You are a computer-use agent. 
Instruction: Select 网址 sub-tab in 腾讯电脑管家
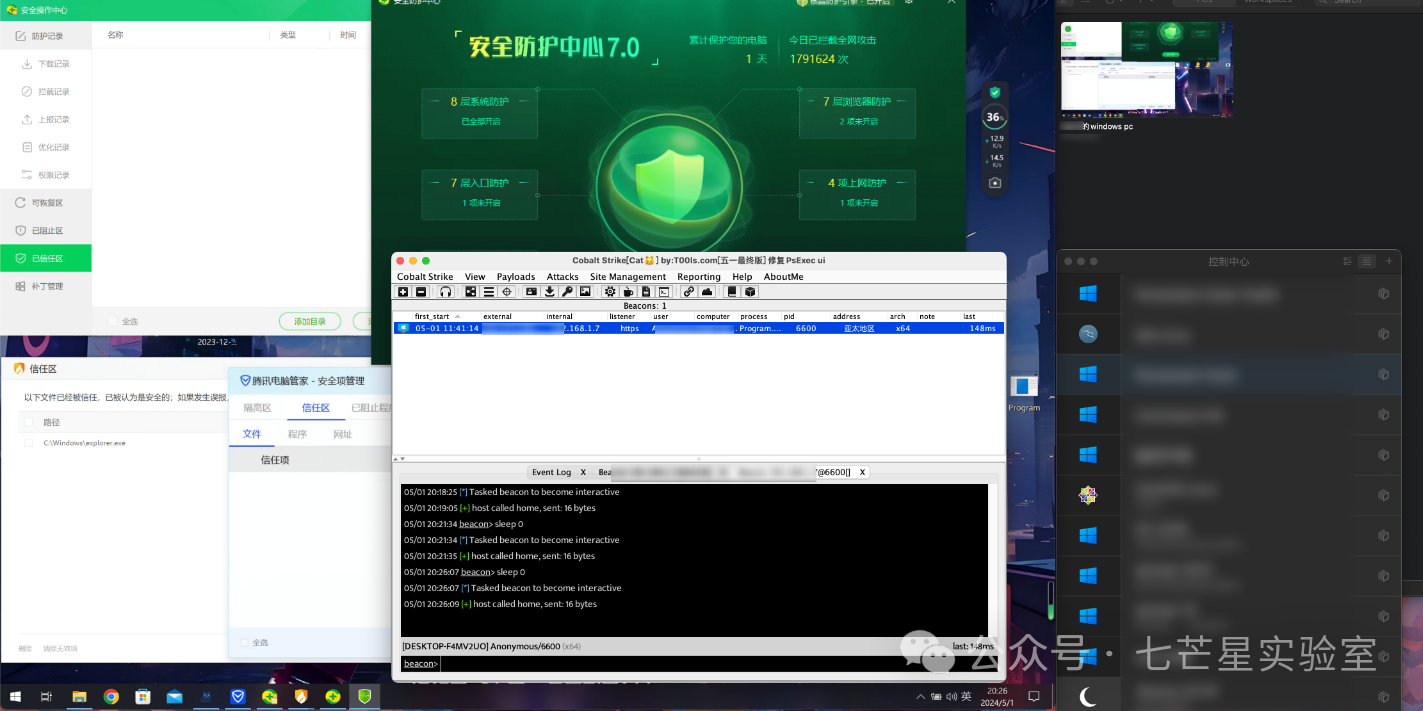[342, 434]
